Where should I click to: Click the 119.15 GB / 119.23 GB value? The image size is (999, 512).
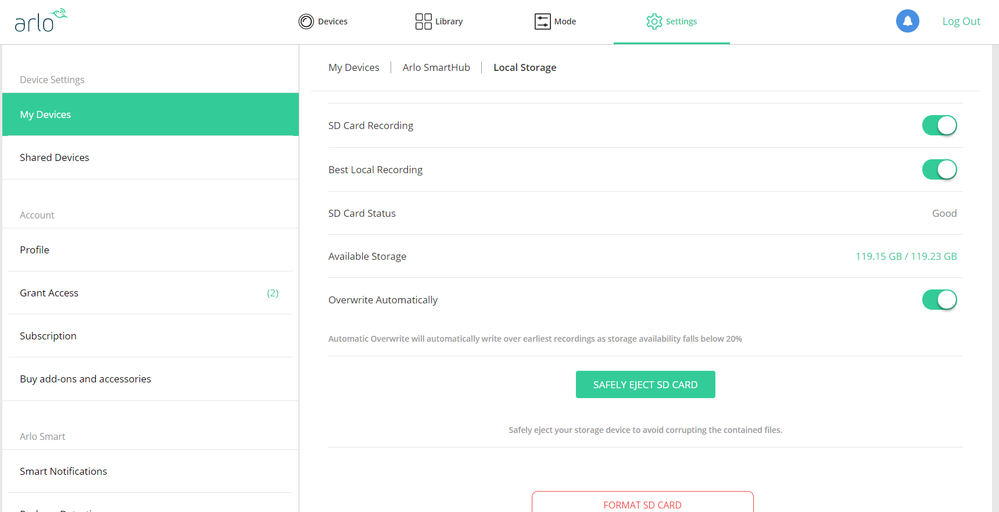(906, 257)
